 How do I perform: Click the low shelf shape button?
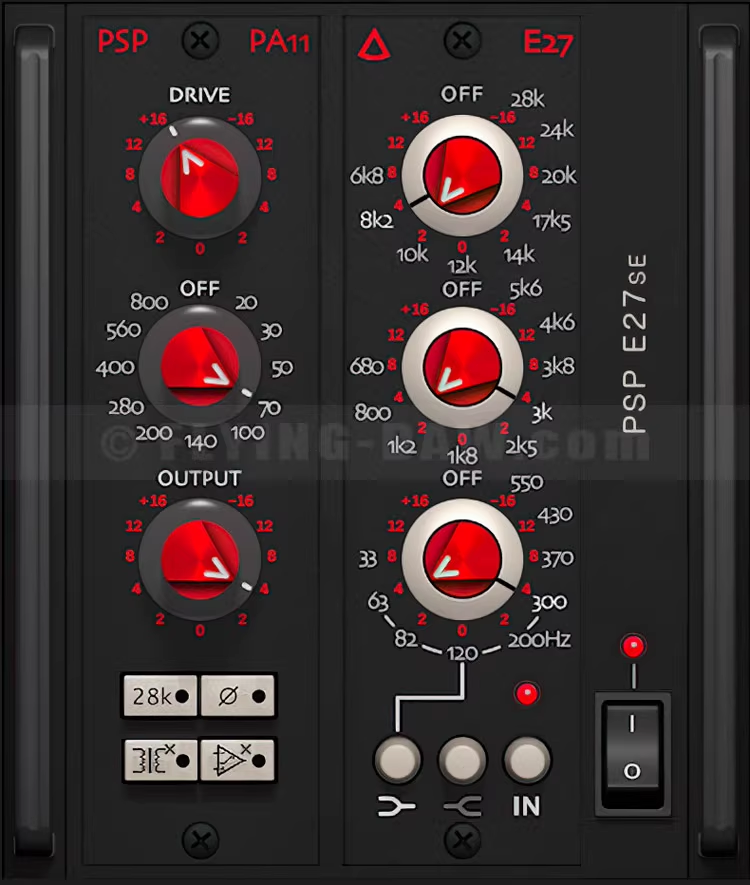click(397, 760)
